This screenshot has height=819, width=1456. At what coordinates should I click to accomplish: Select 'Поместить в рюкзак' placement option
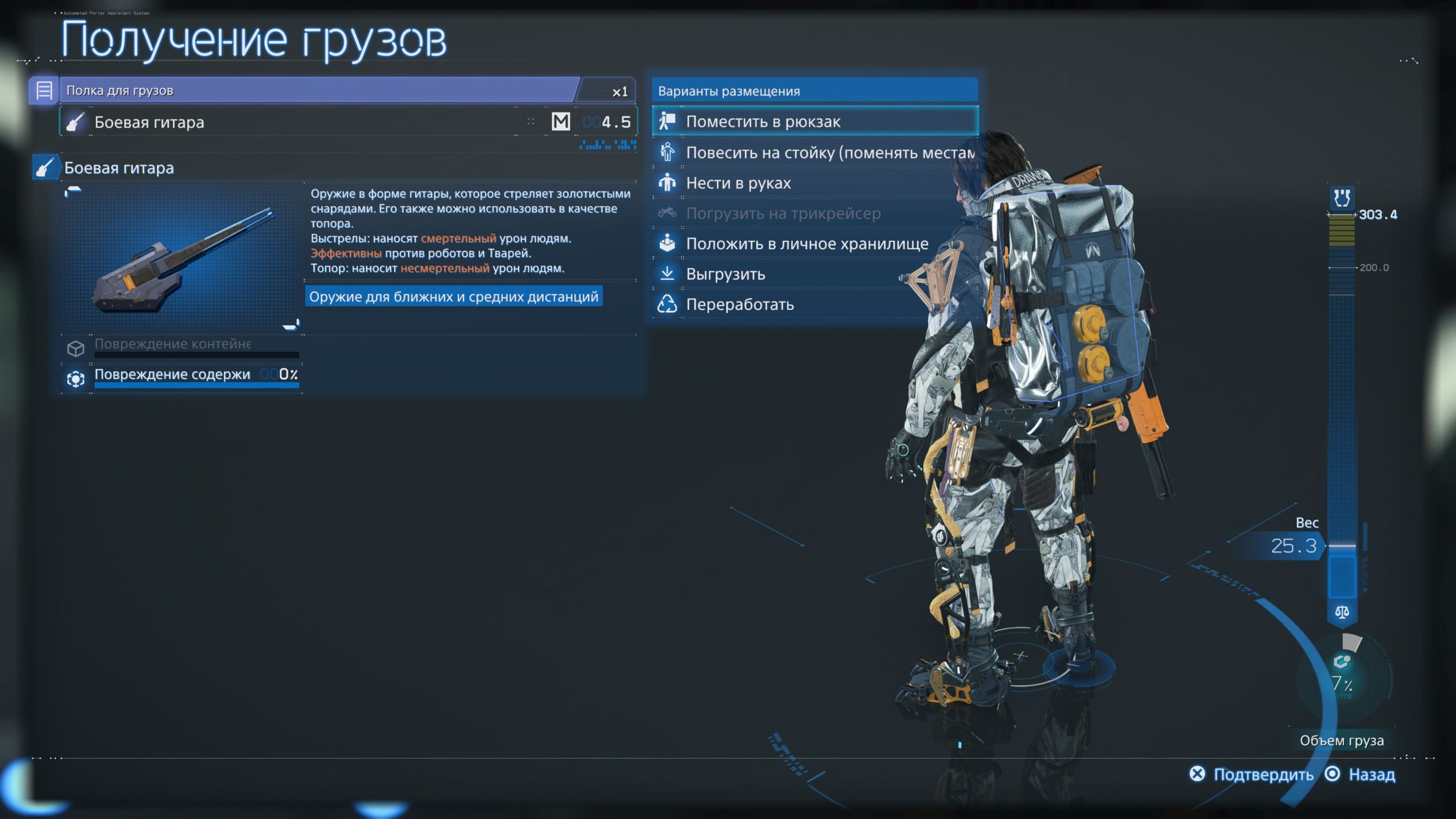(x=815, y=121)
